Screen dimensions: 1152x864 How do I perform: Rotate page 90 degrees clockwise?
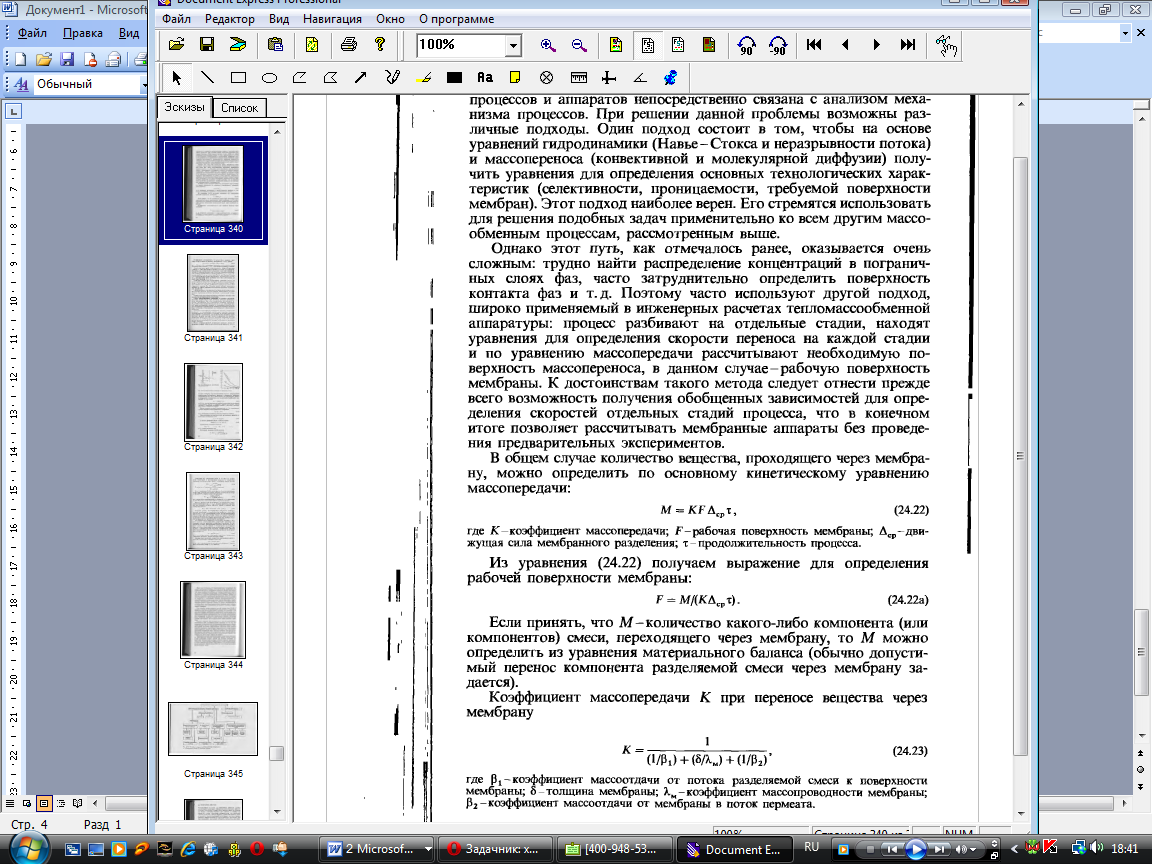(746, 46)
